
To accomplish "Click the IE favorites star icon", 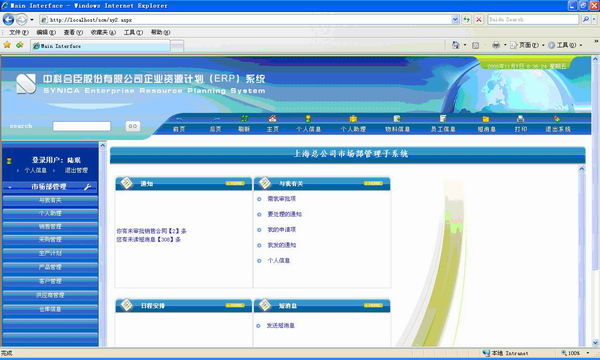I will pyautogui.click(x=7, y=45).
